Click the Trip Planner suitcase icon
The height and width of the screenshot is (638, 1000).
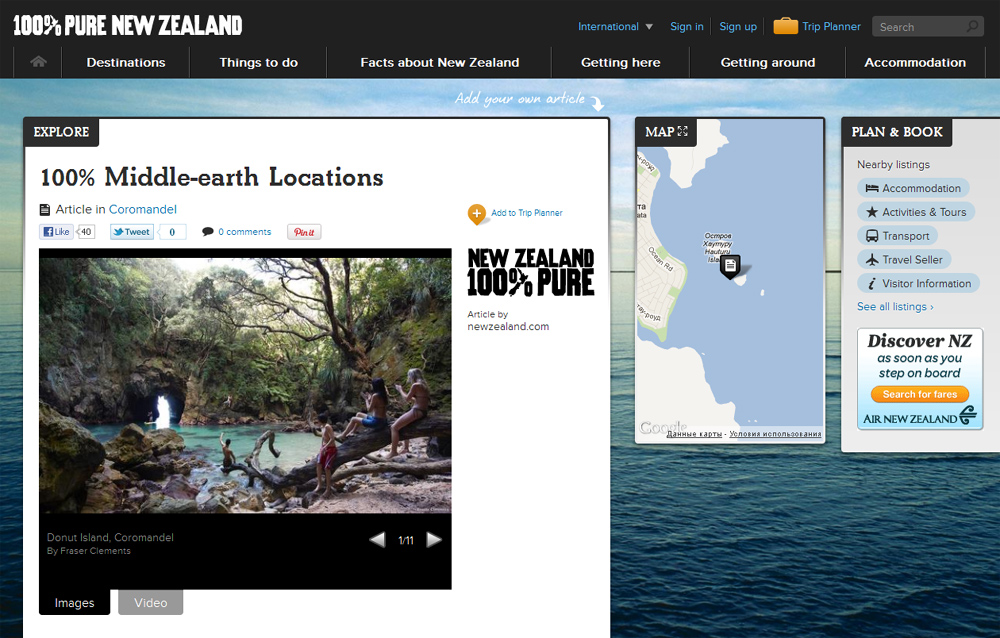pos(785,26)
